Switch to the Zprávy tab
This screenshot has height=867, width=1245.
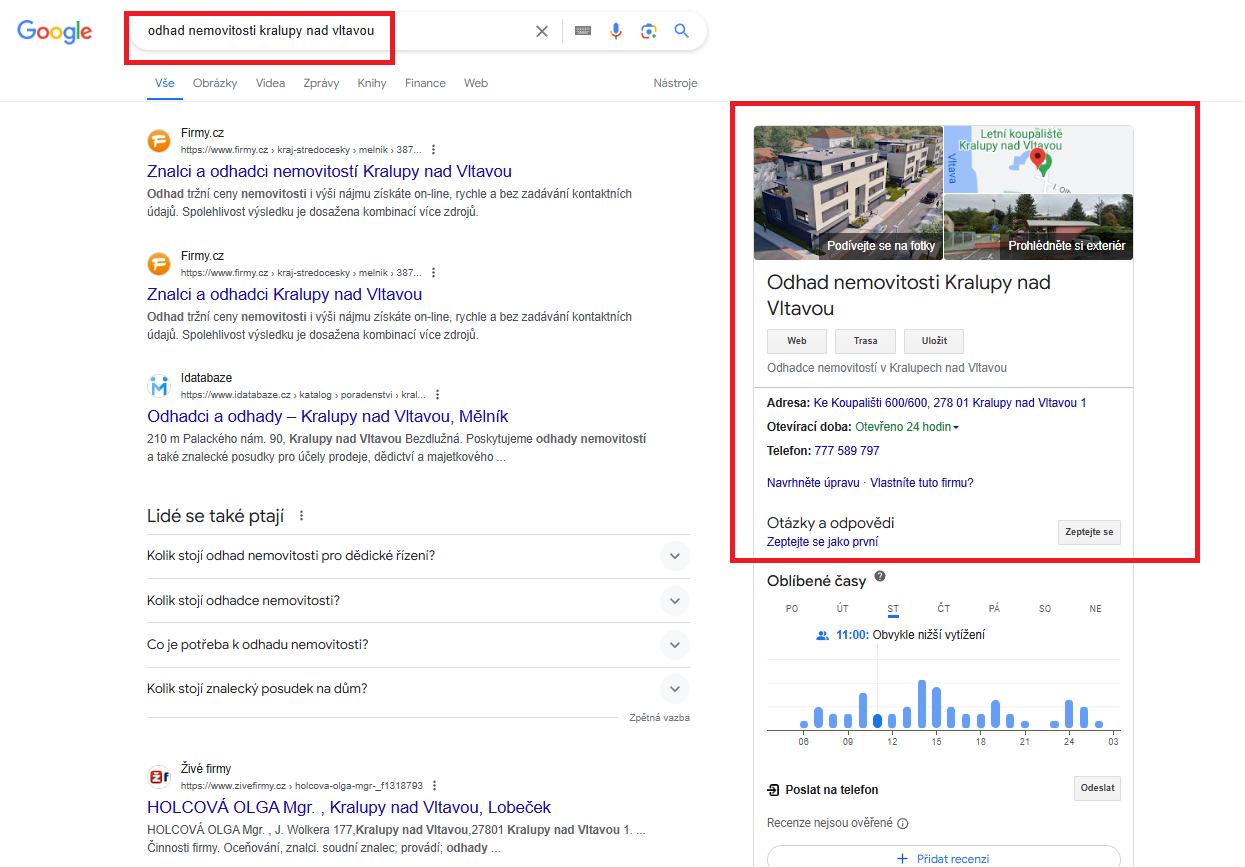(x=321, y=84)
